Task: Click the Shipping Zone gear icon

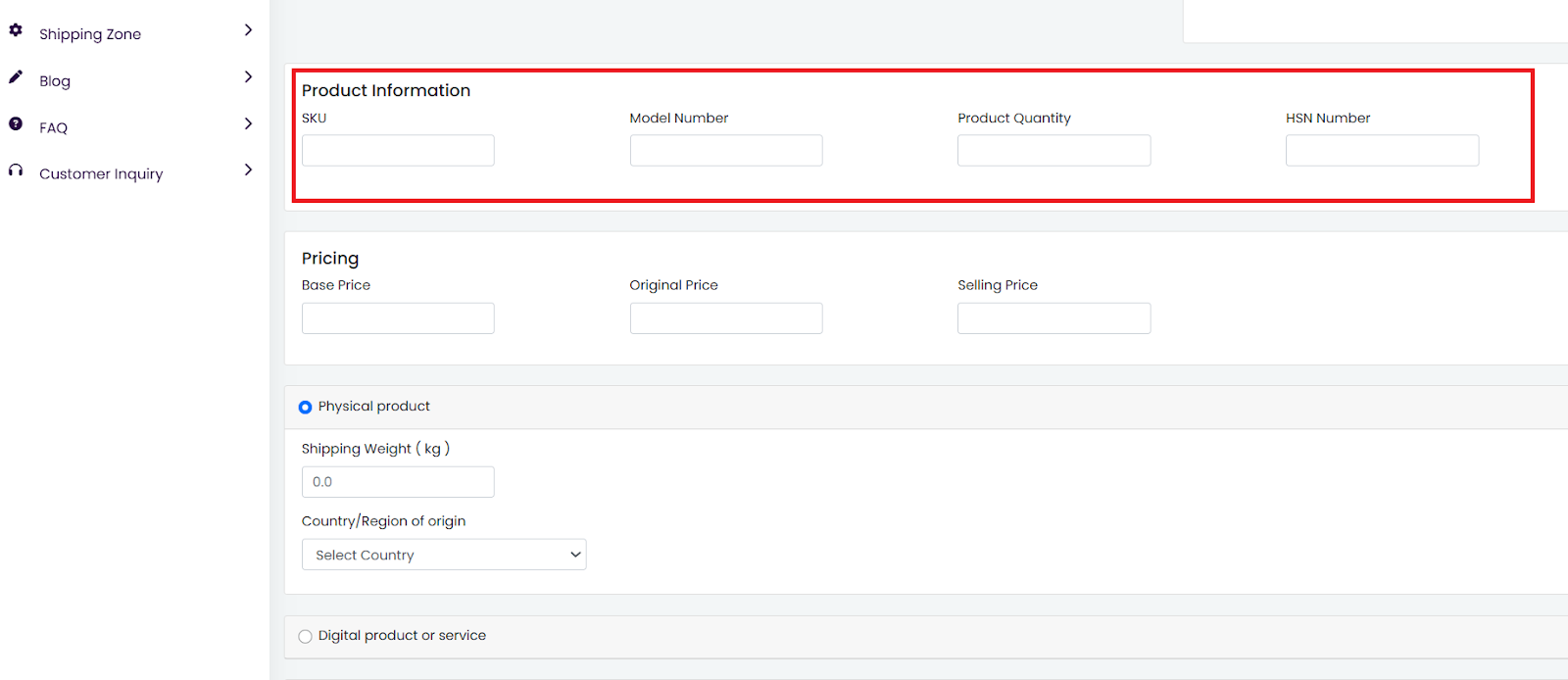Action: pyautogui.click(x=16, y=30)
